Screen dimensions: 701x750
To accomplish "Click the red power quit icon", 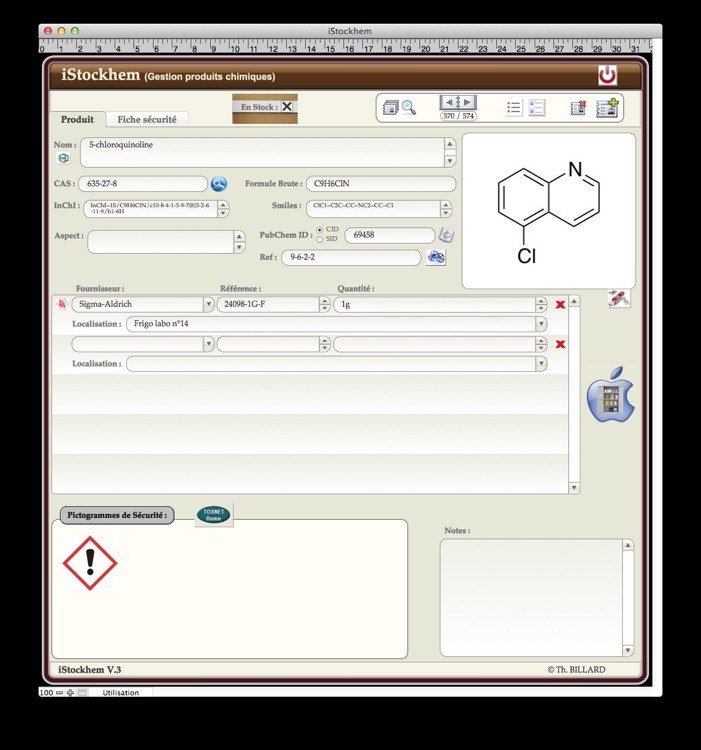I will pos(607,75).
